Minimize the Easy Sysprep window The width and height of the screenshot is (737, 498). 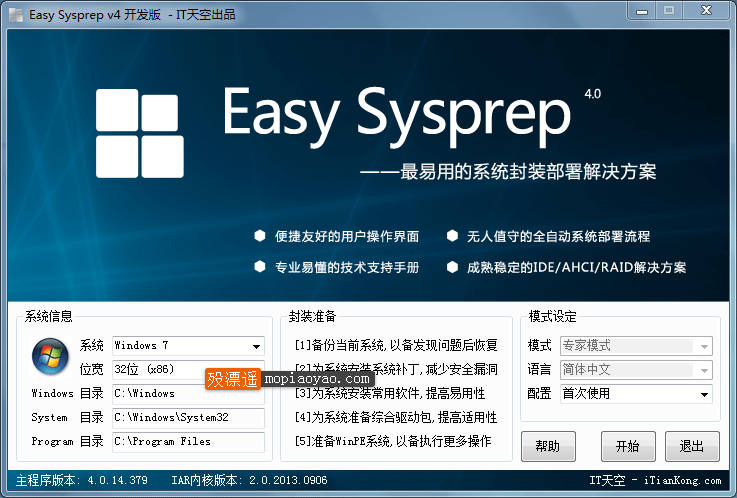point(642,11)
